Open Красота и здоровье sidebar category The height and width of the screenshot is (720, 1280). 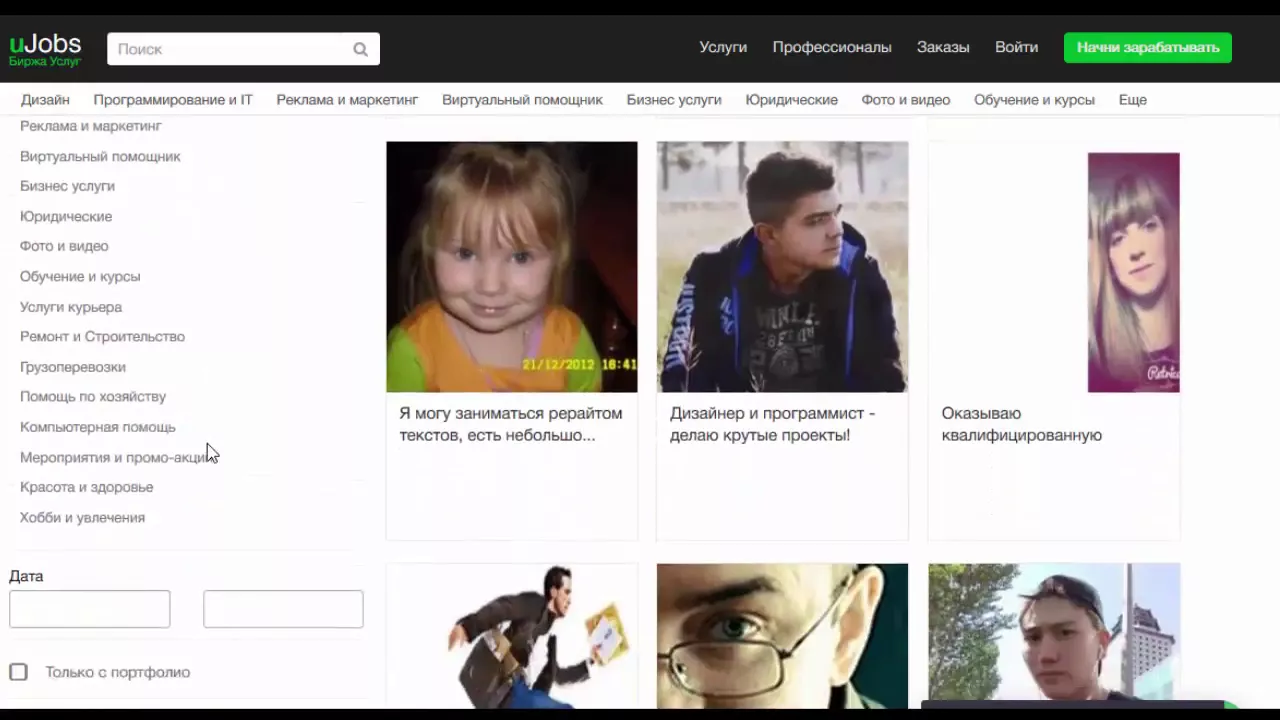pyautogui.click(x=87, y=487)
